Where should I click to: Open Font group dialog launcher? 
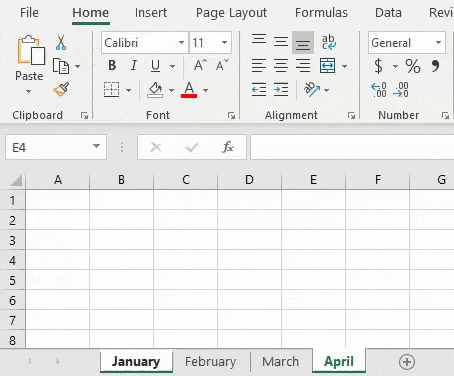[231, 116]
